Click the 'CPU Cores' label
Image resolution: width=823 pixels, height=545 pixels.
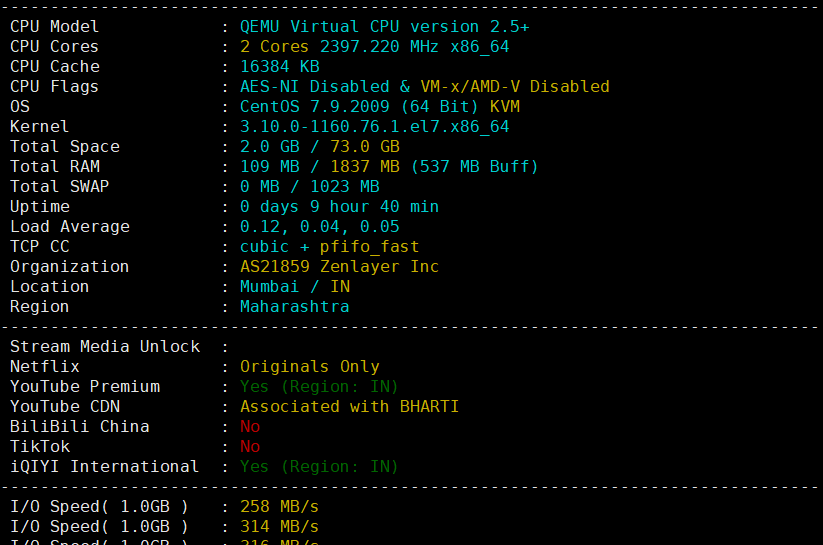click(x=54, y=47)
